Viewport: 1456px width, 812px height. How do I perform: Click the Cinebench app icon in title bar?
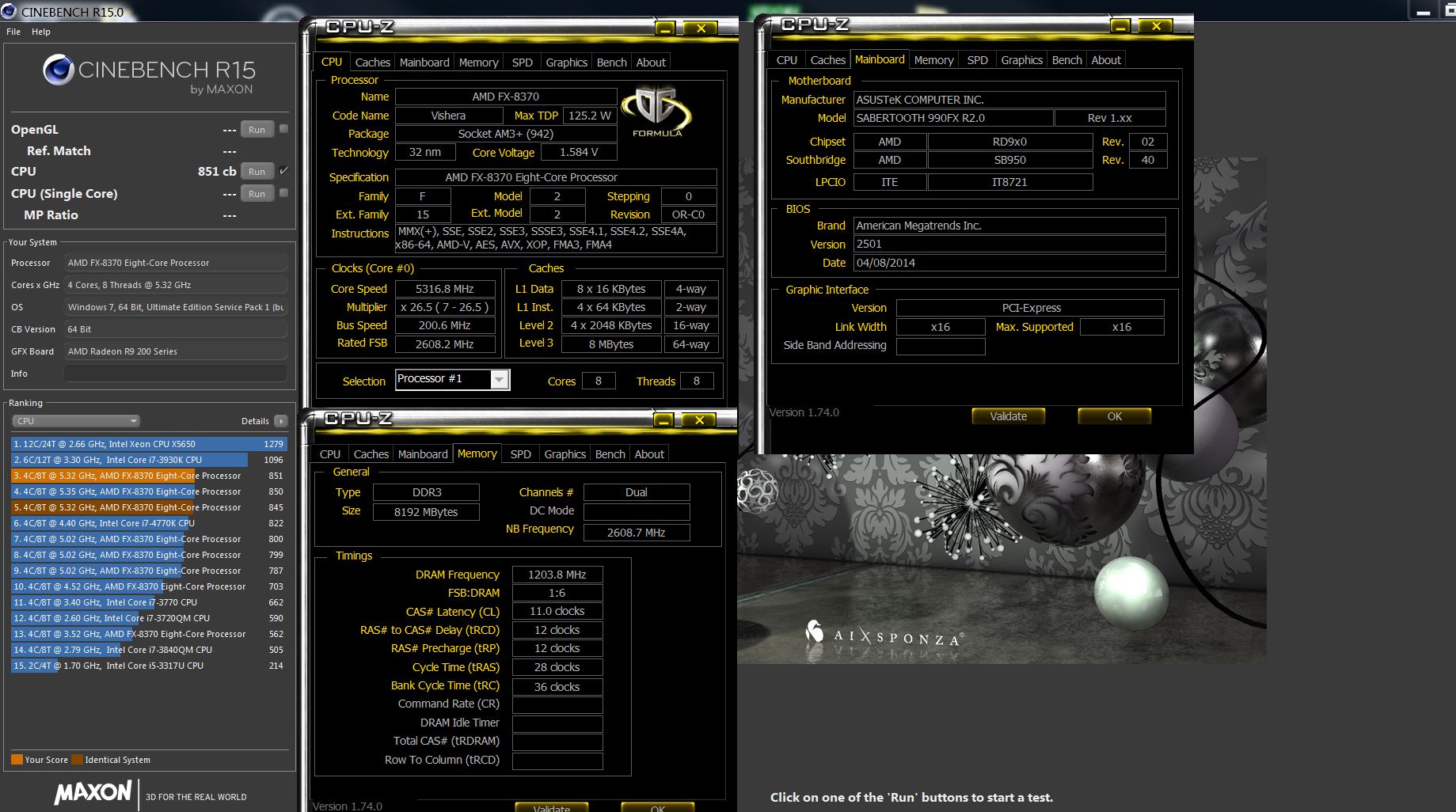tap(9, 11)
